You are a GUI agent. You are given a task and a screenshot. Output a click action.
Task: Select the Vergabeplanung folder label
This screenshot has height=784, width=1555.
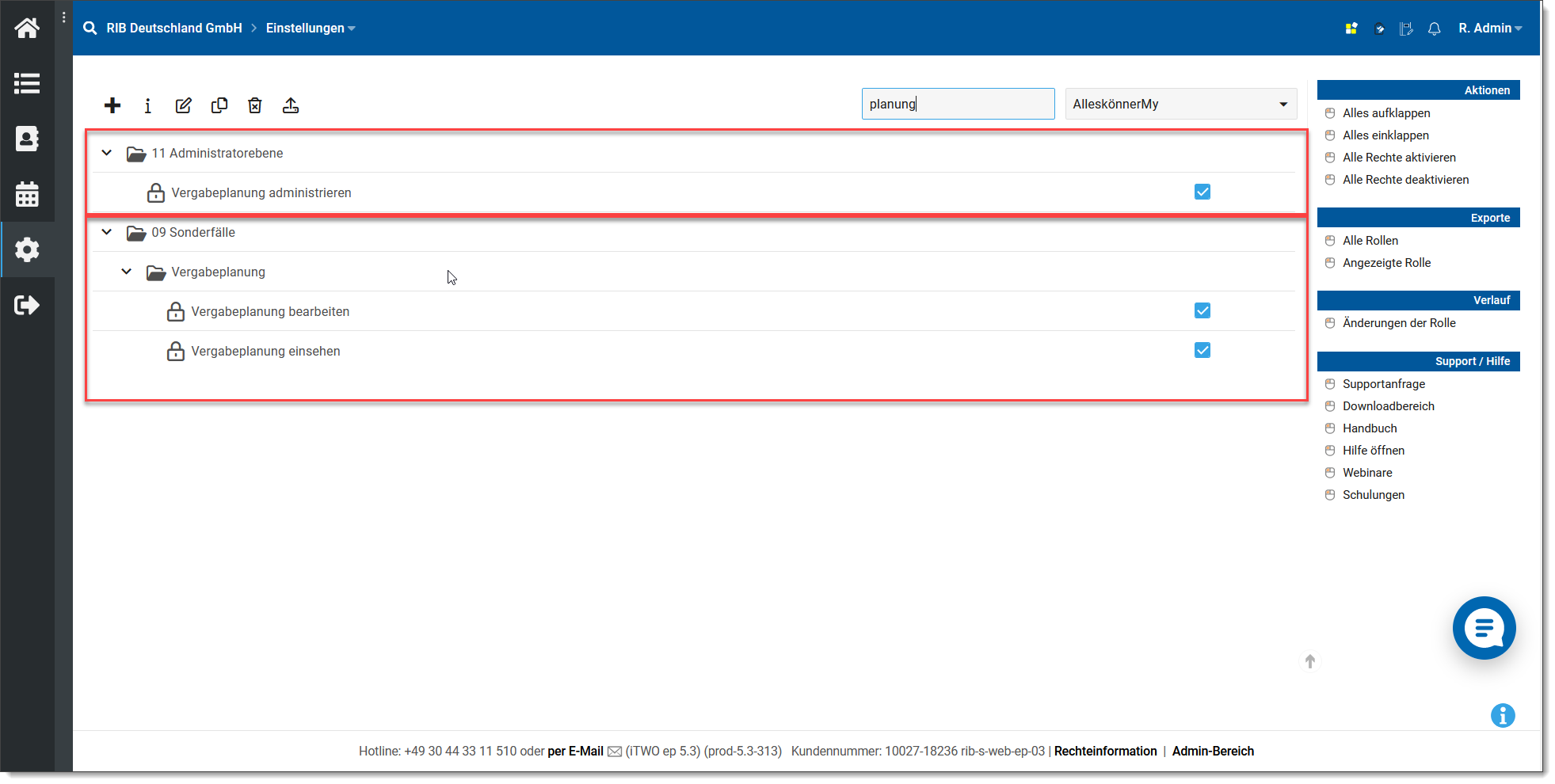click(218, 272)
